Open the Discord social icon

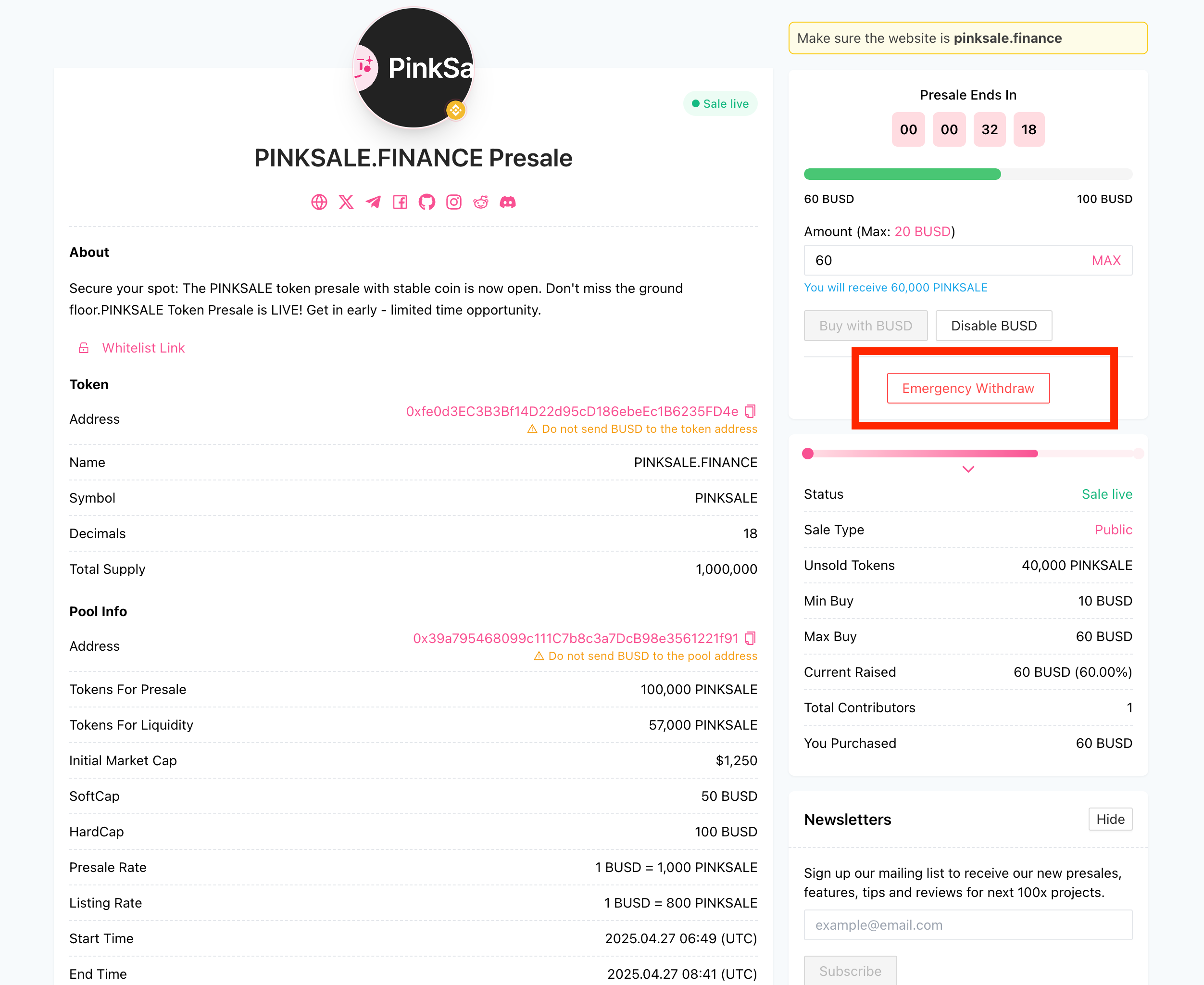point(508,202)
